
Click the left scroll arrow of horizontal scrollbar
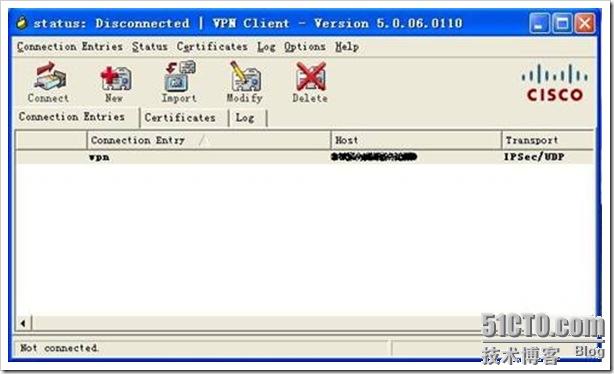[x=23, y=323]
